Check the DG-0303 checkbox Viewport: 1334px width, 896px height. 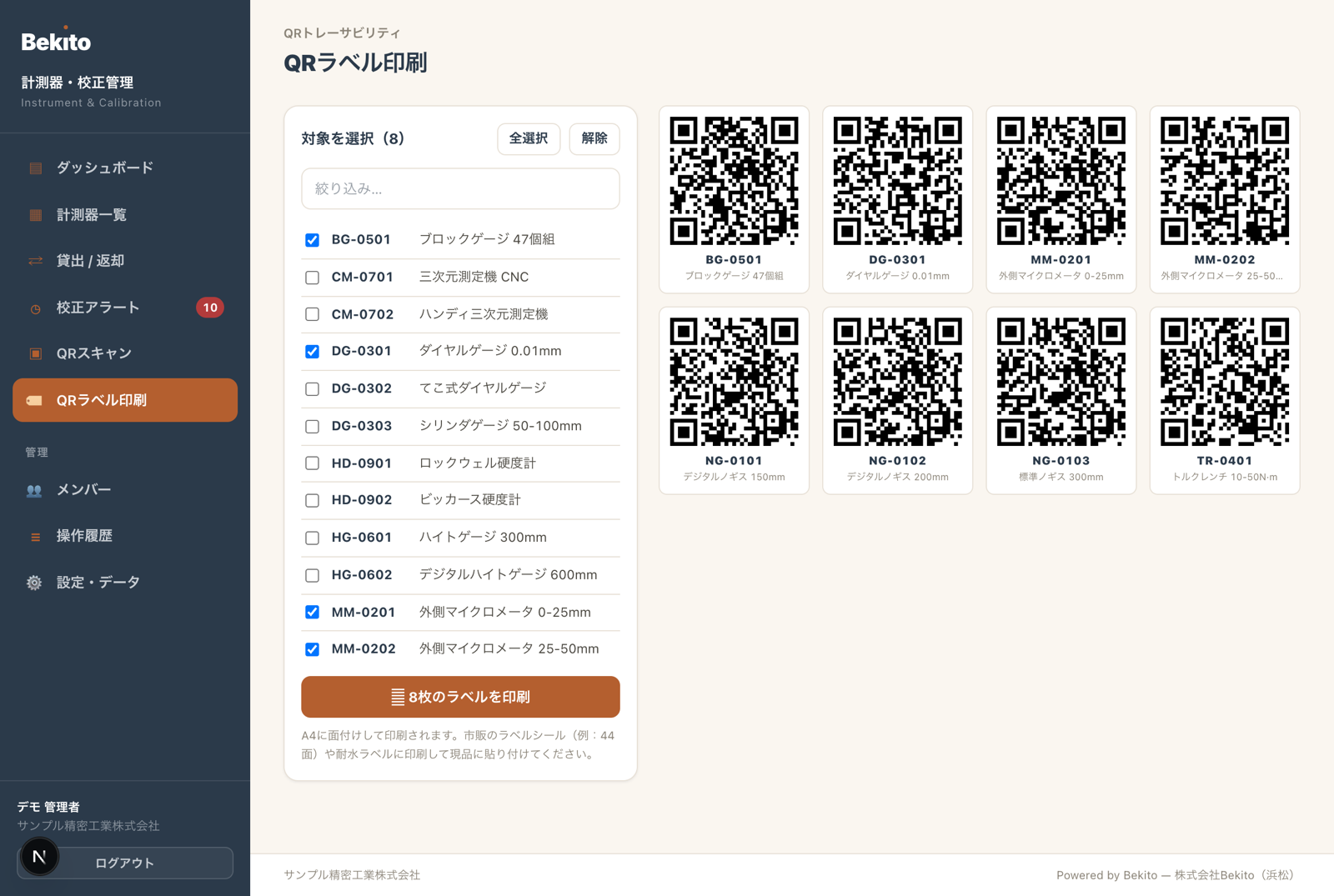point(312,427)
